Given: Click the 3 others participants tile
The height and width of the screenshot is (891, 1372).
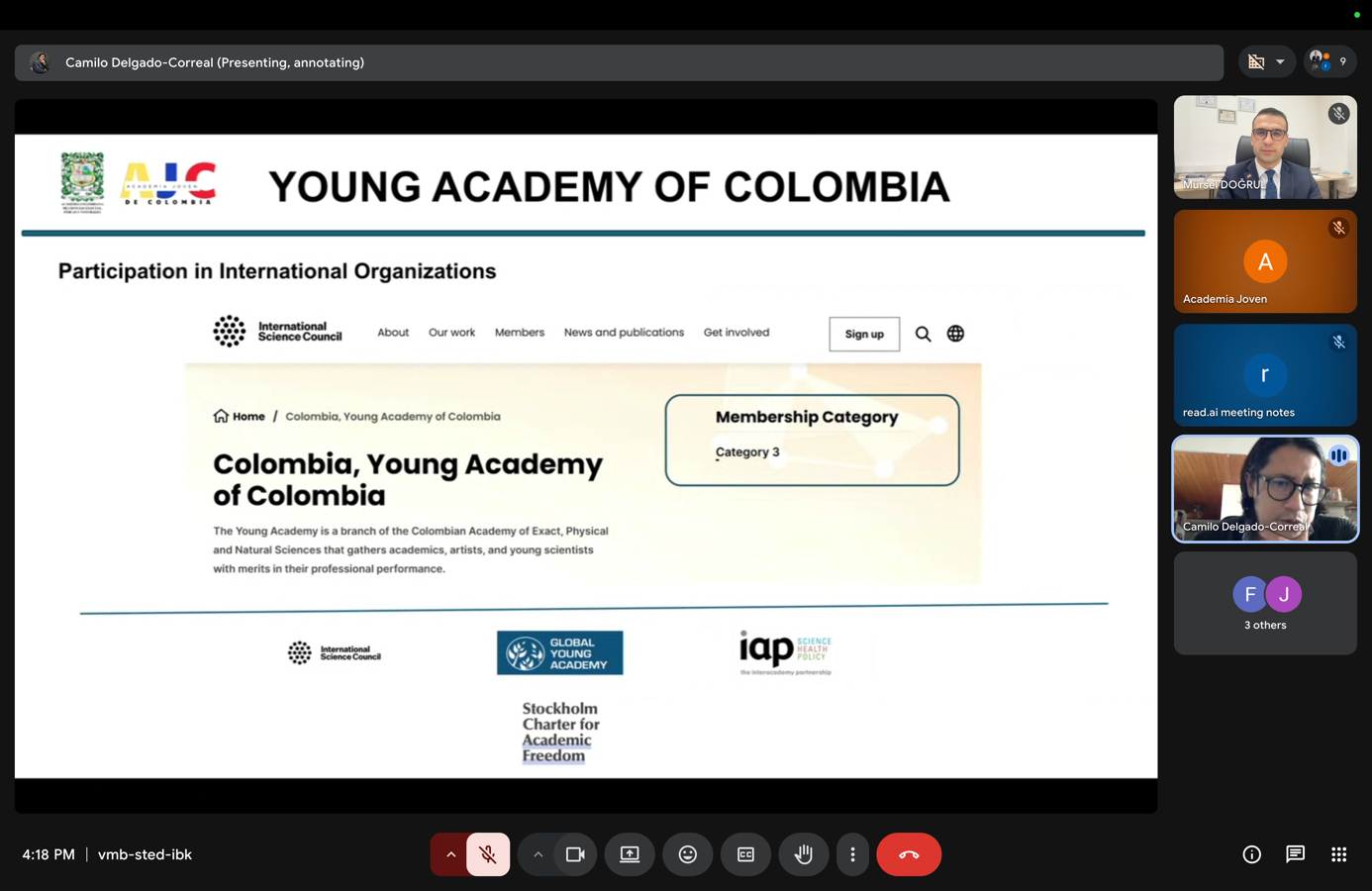Looking at the screenshot, I should click(1264, 603).
